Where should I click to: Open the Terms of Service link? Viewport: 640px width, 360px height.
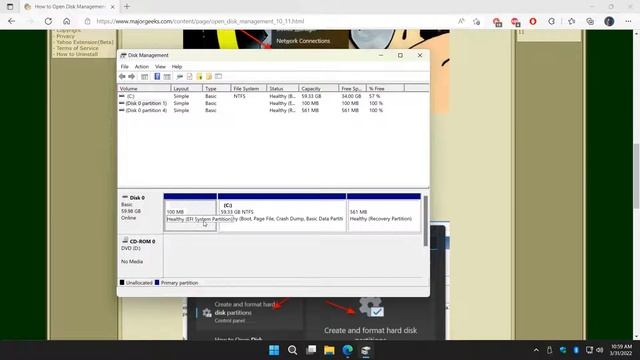(x=77, y=48)
